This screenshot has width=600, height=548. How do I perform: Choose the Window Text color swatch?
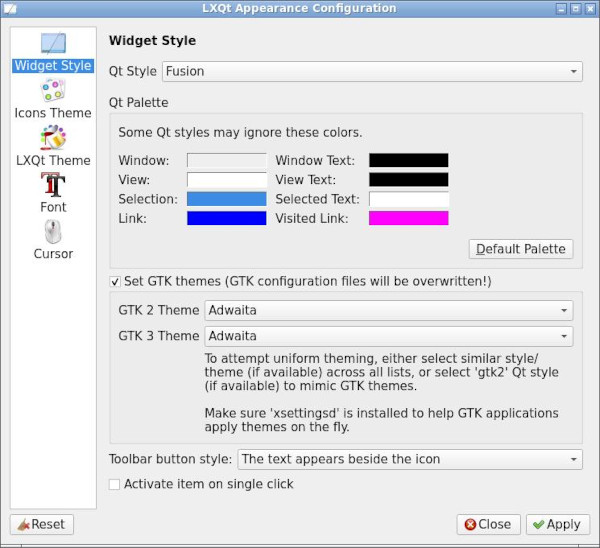coord(408,160)
